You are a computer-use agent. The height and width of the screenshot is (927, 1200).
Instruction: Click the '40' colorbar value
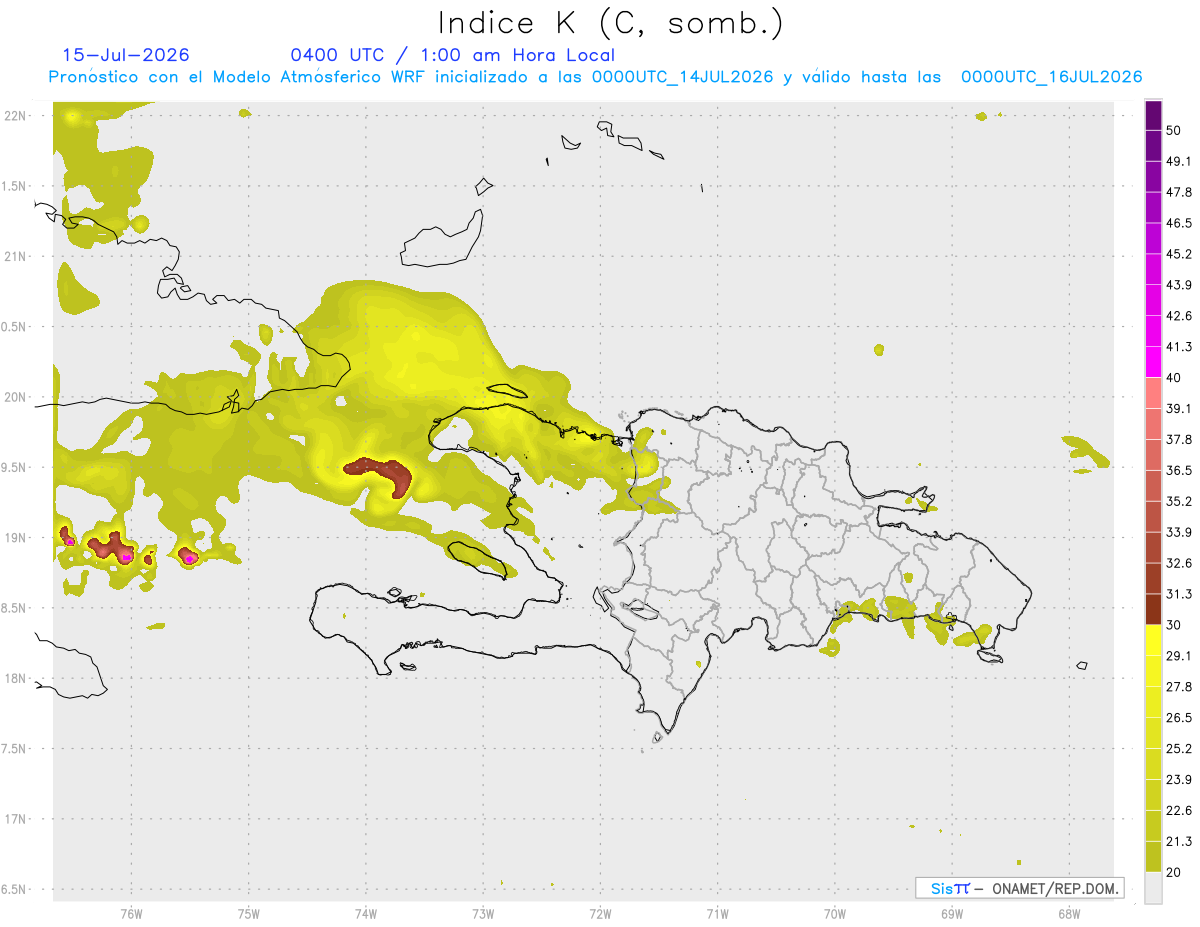1174,378
